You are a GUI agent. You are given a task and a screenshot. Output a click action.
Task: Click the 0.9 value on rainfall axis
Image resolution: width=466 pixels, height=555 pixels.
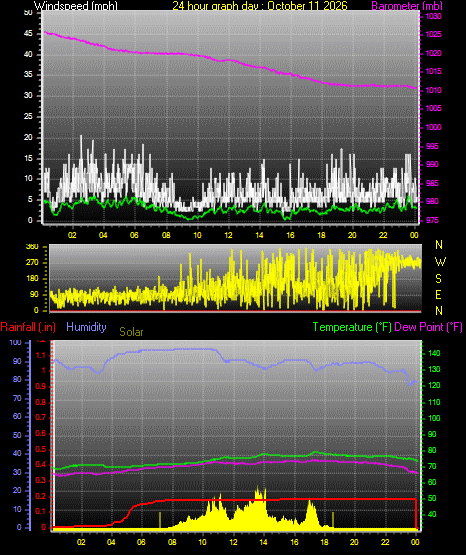pyautogui.click(x=41, y=387)
